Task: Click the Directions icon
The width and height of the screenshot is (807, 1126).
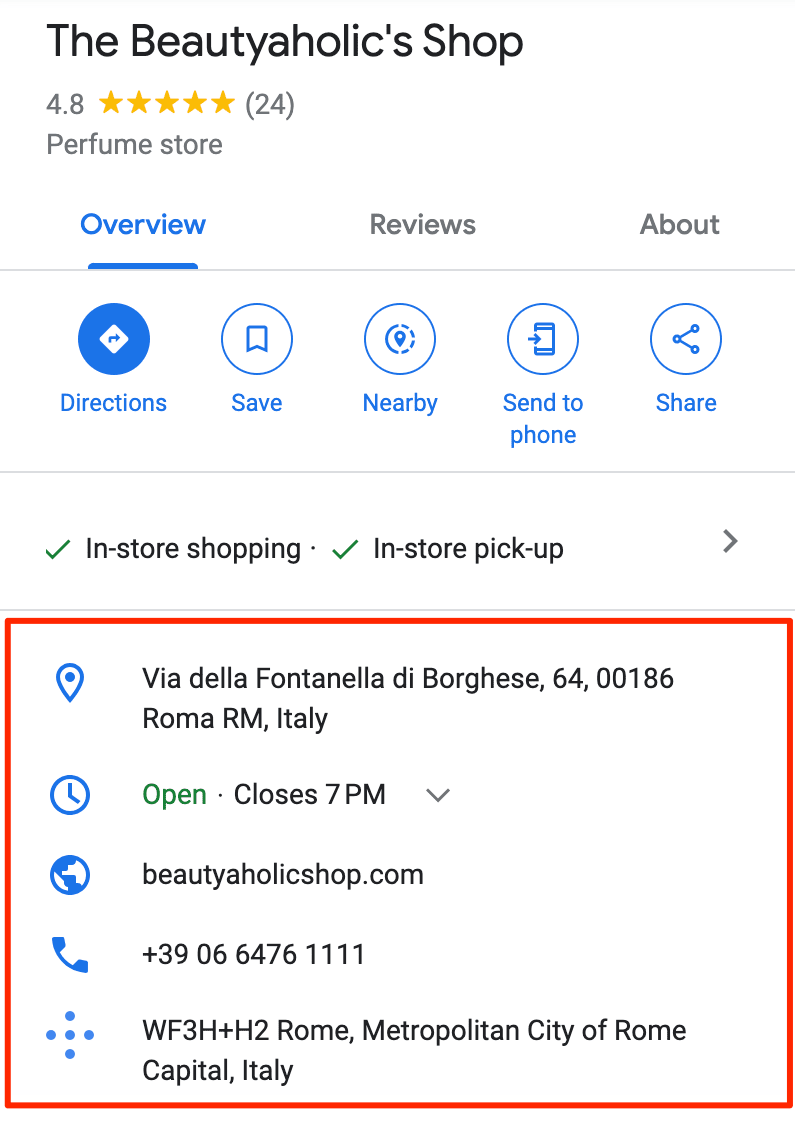Action: (113, 338)
